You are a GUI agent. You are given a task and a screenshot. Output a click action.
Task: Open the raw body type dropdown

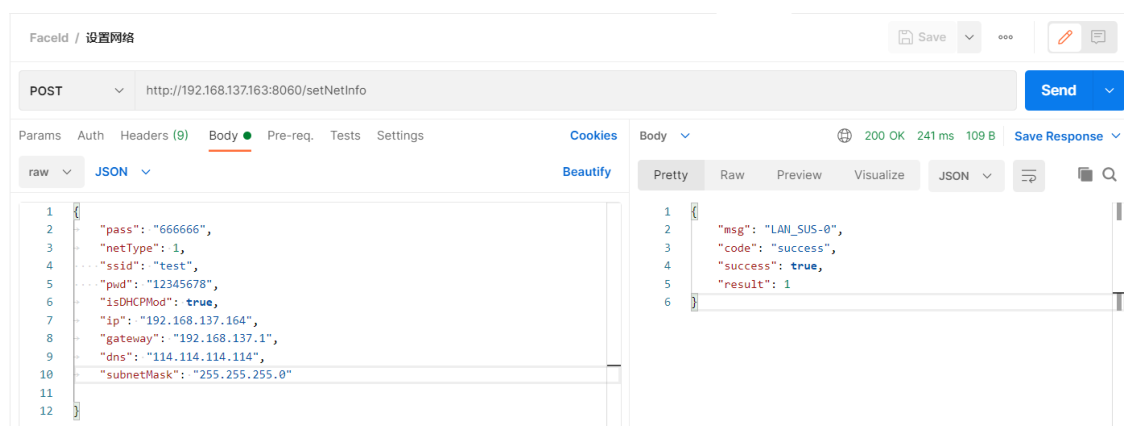[x=51, y=172]
